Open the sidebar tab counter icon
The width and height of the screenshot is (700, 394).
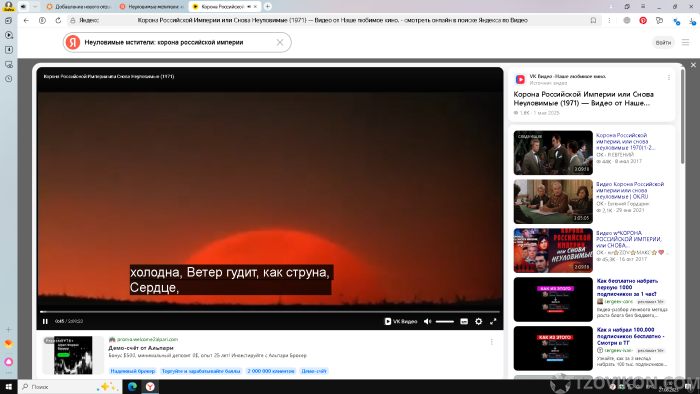[8, 50]
